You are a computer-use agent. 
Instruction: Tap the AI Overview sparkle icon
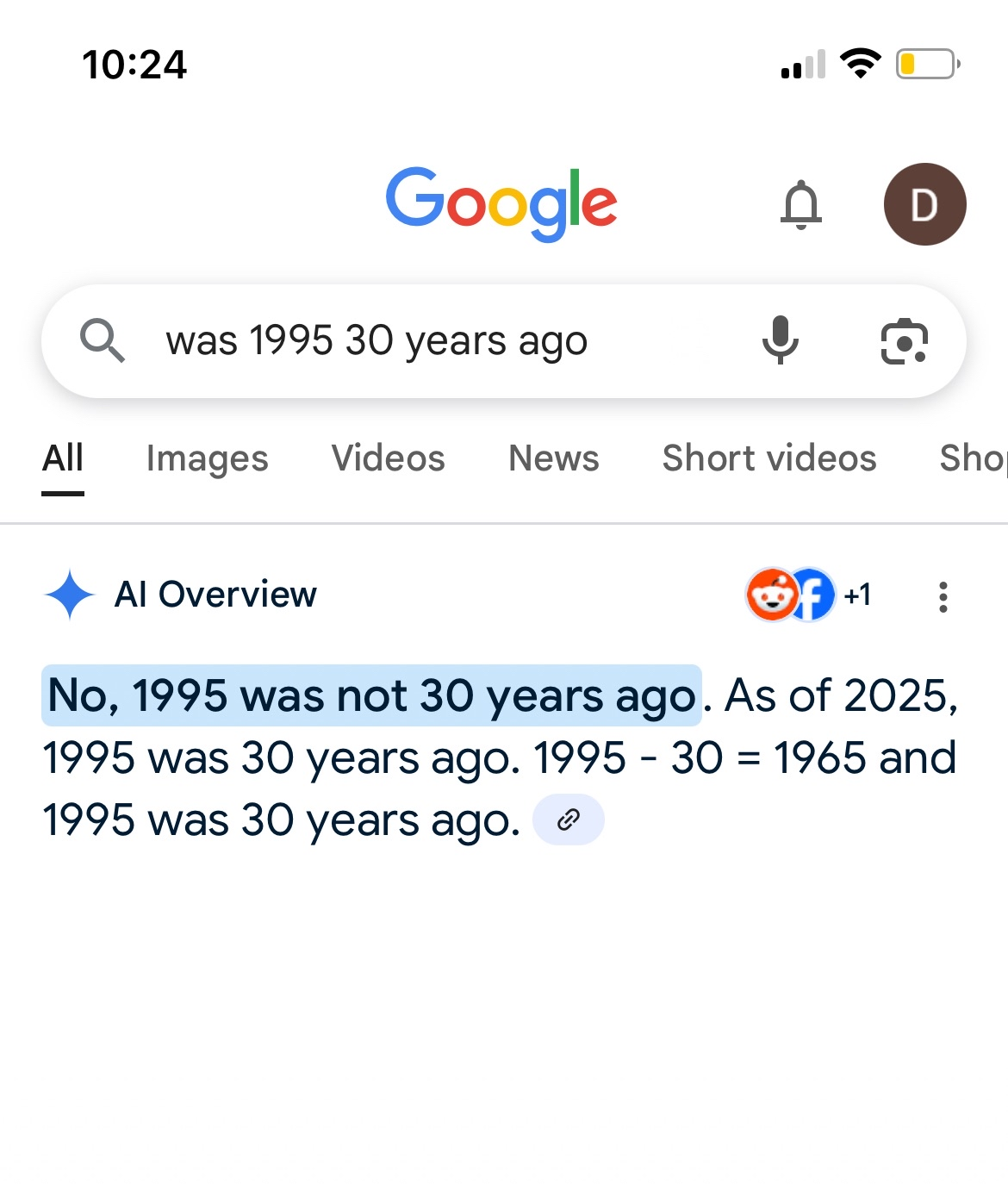click(69, 595)
